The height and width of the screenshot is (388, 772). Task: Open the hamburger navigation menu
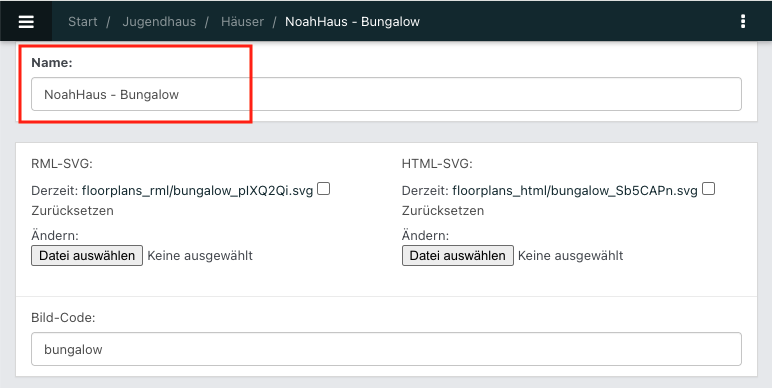click(x=26, y=21)
